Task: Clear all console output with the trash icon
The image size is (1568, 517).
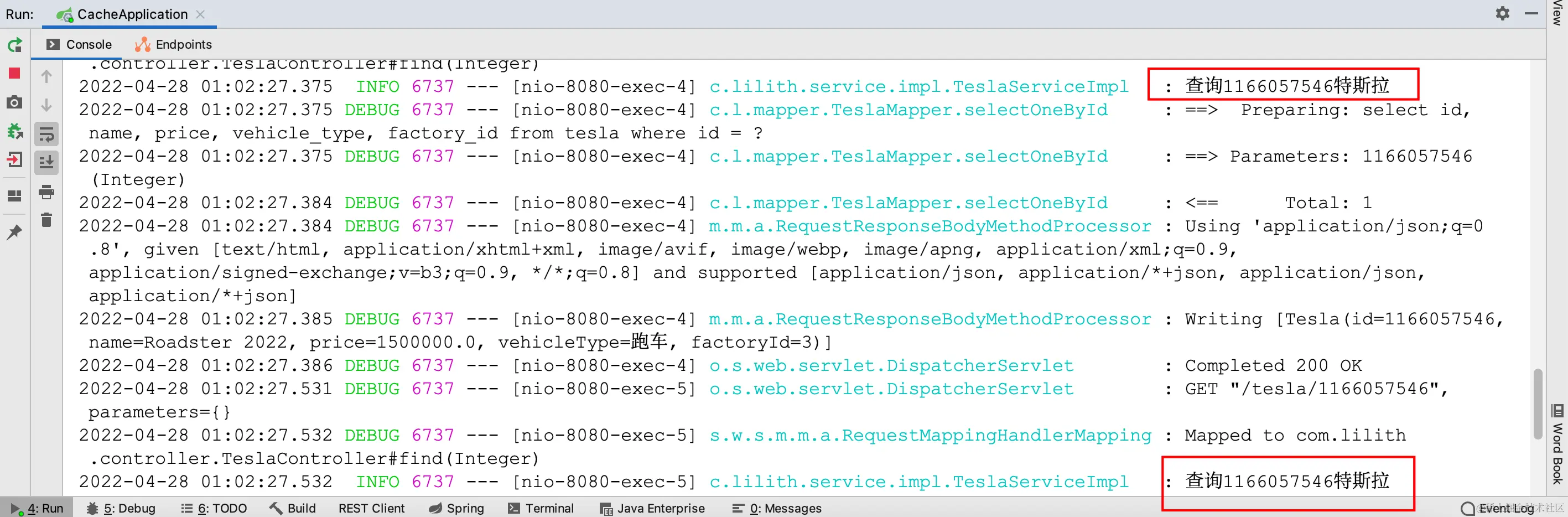Action: pyautogui.click(x=46, y=220)
